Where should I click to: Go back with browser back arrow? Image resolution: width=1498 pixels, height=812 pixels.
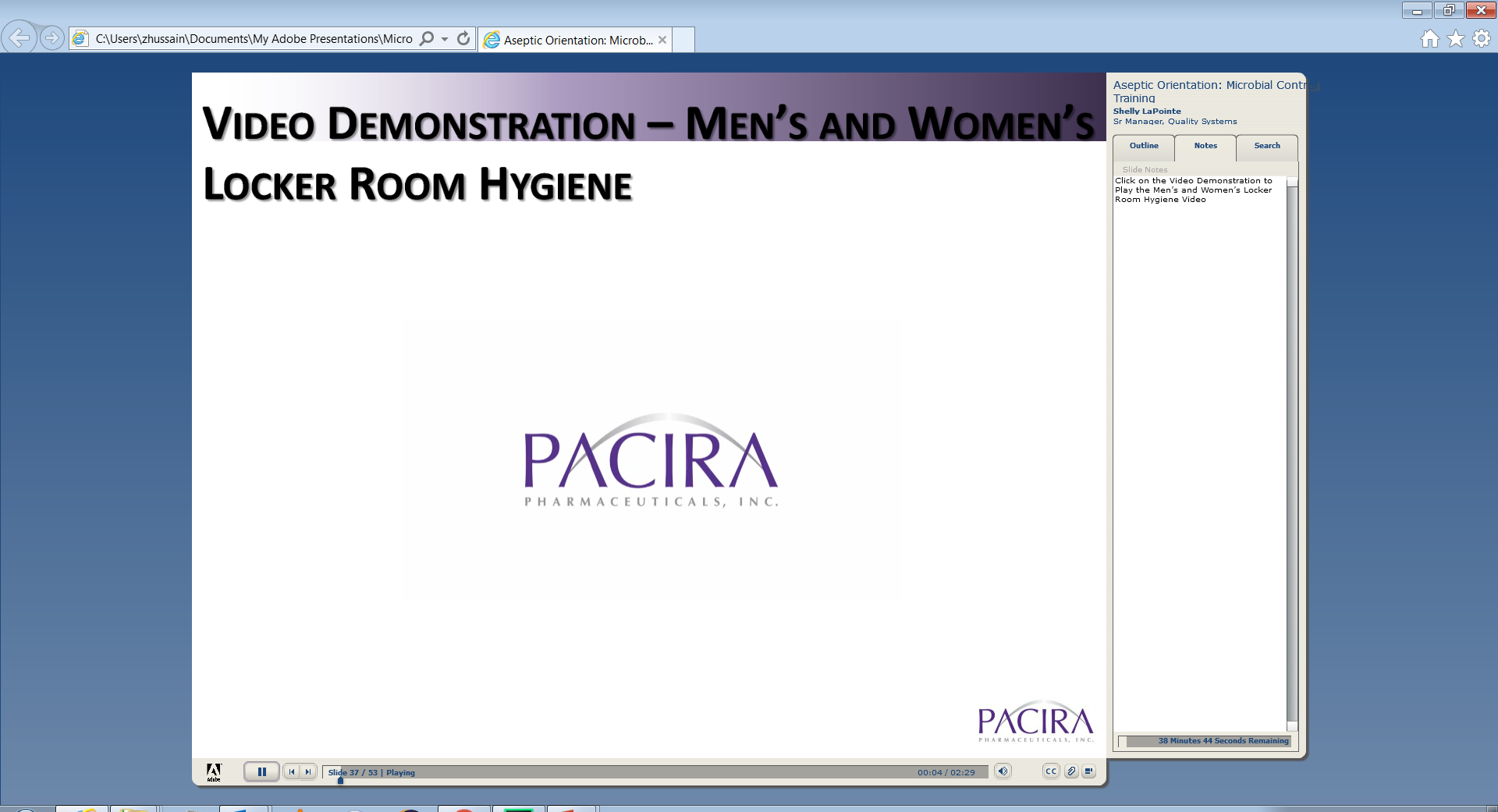click(x=19, y=37)
